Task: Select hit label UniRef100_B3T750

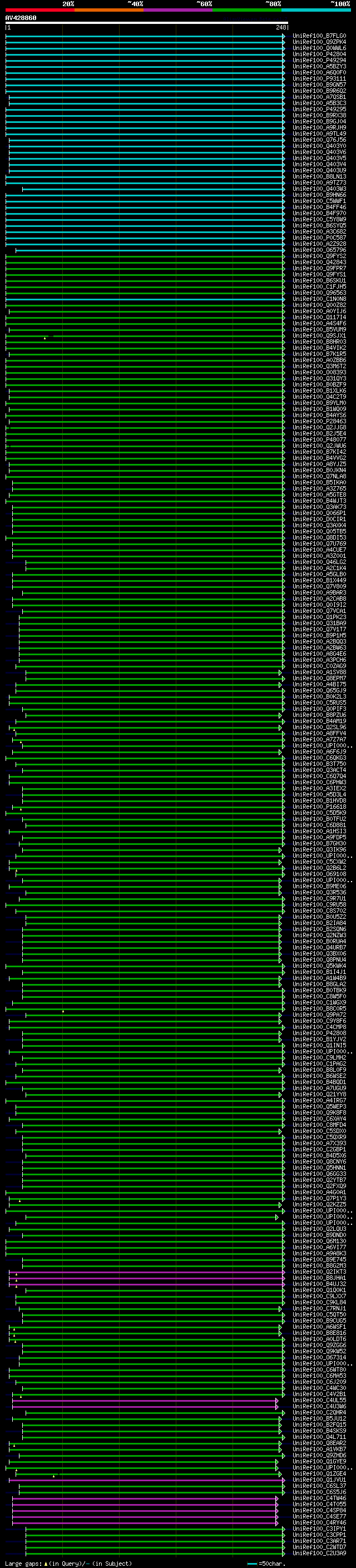Action: (x=319, y=764)
